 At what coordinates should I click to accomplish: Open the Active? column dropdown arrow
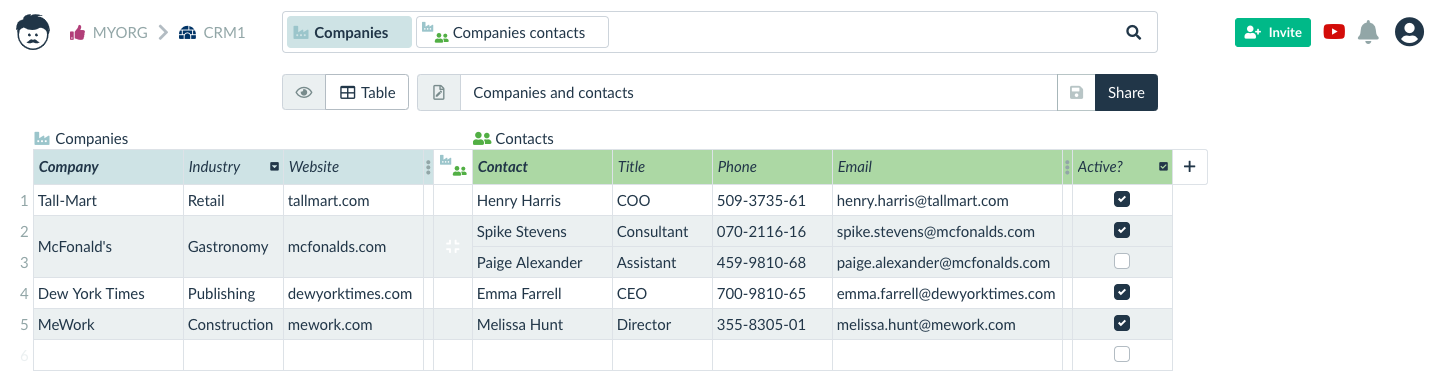pos(1163,167)
